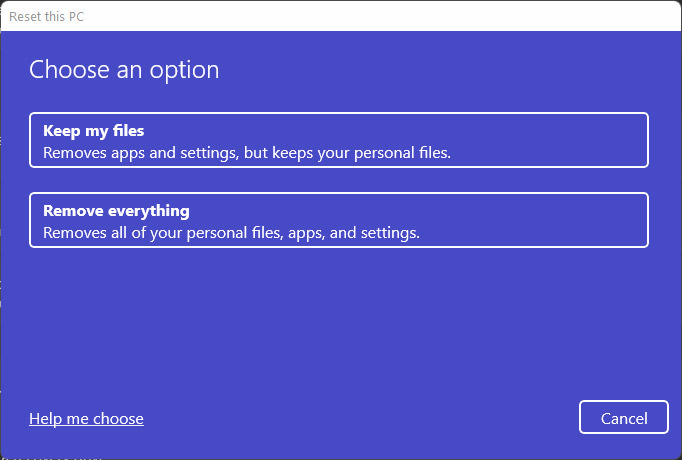Viewport: 682px width, 460px height.
Task: Dismiss the dialog with the Cancel button
Action: point(624,417)
